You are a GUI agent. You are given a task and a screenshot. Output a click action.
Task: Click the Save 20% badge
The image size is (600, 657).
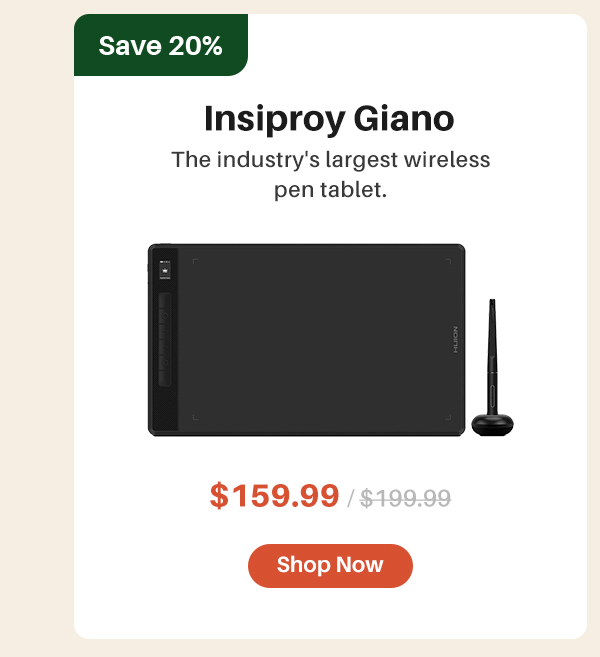point(161,45)
